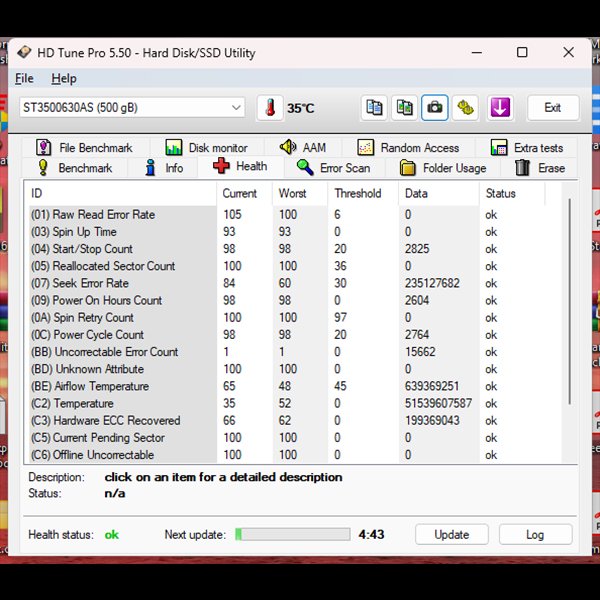
Task: Click the thermometer temperature icon
Action: pos(270,108)
